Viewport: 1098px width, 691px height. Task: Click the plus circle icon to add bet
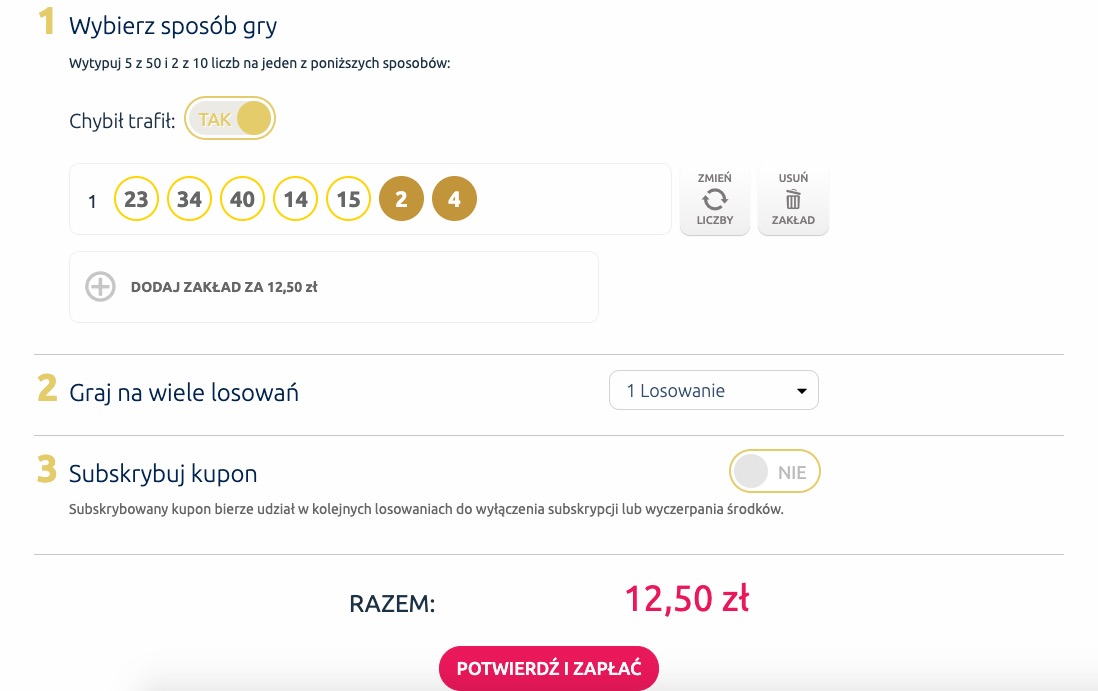point(100,287)
